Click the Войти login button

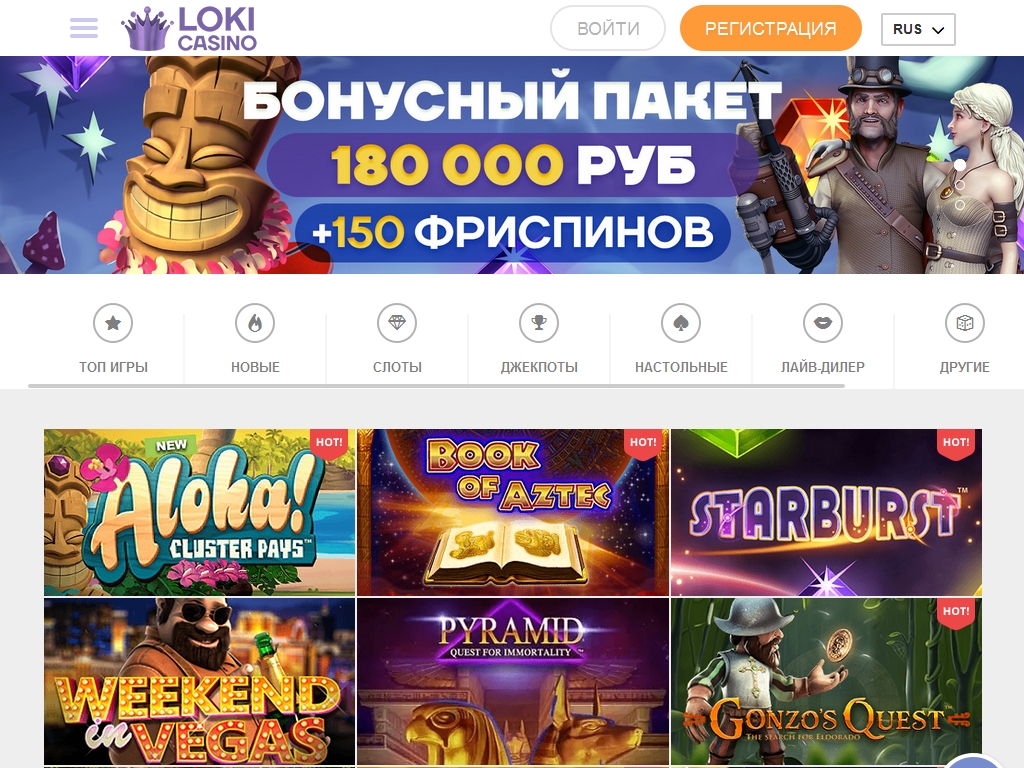(x=608, y=28)
